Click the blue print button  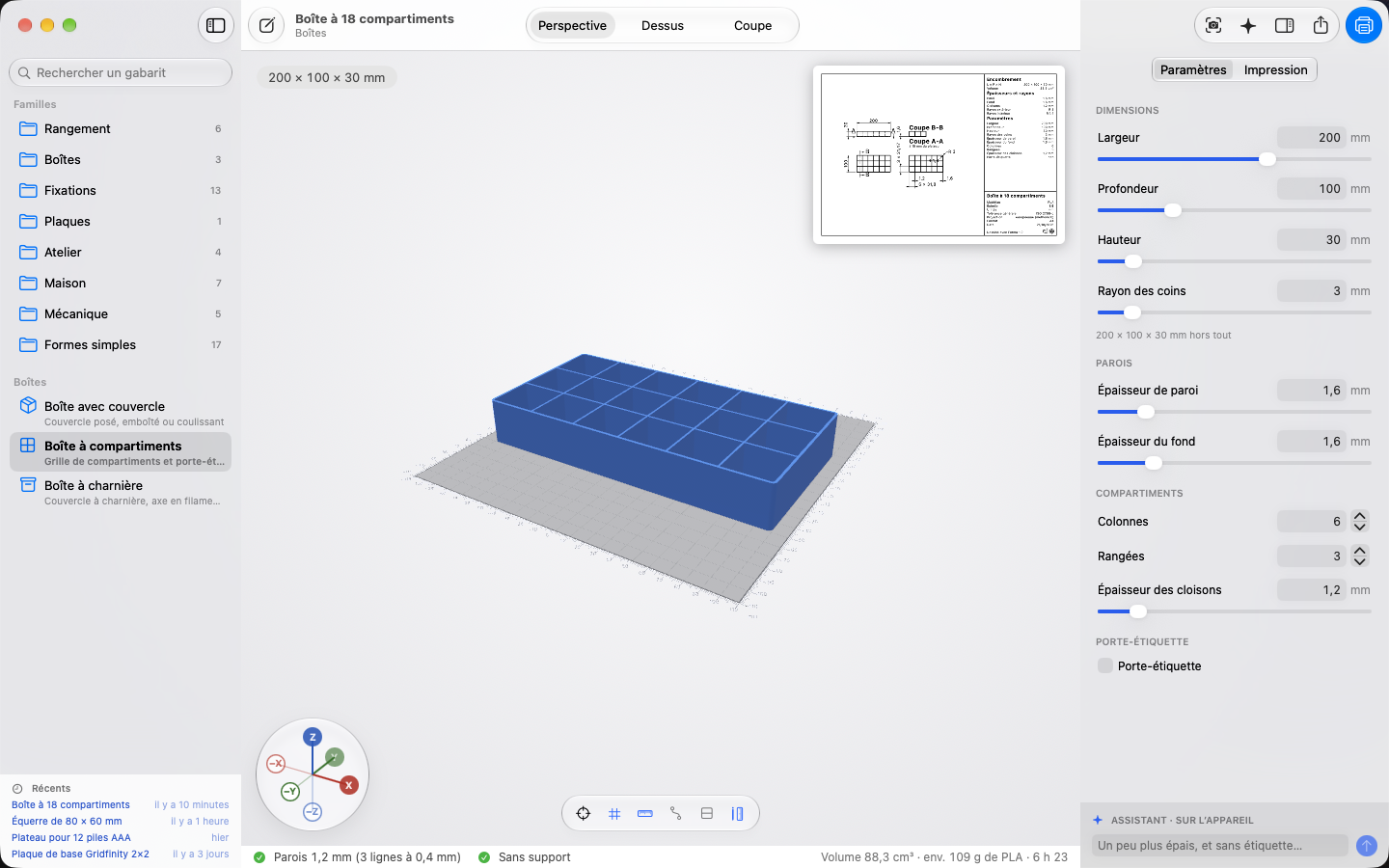click(x=1364, y=26)
